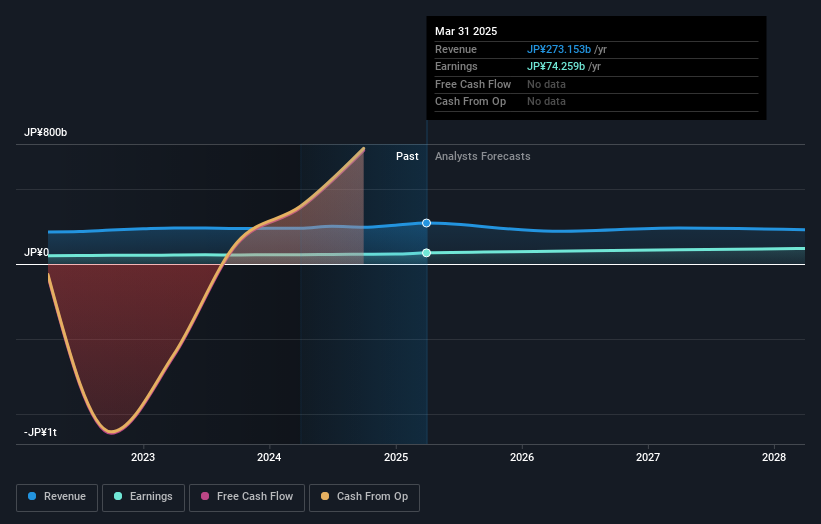
Task: Click the JP¥0 y-axis label
Action: click(x=36, y=252)
